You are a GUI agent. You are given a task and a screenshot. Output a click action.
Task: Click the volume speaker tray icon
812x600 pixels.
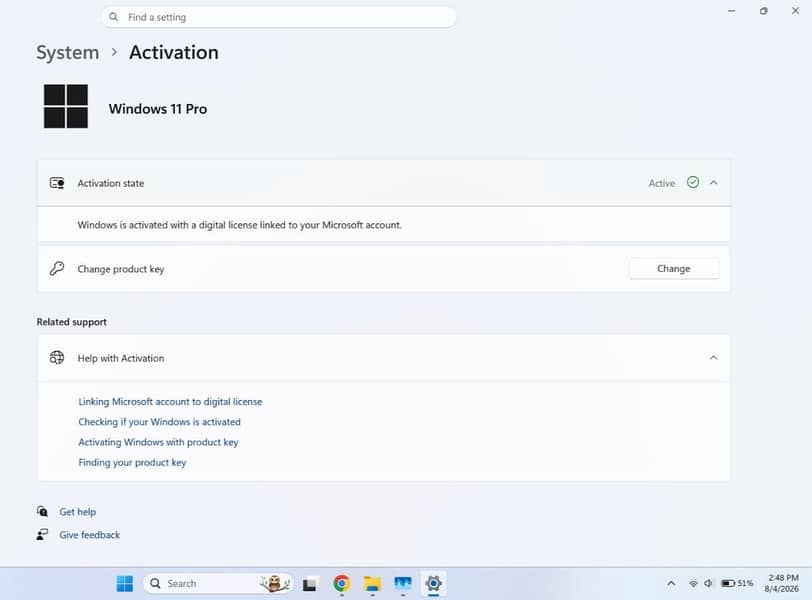point(708,583)
